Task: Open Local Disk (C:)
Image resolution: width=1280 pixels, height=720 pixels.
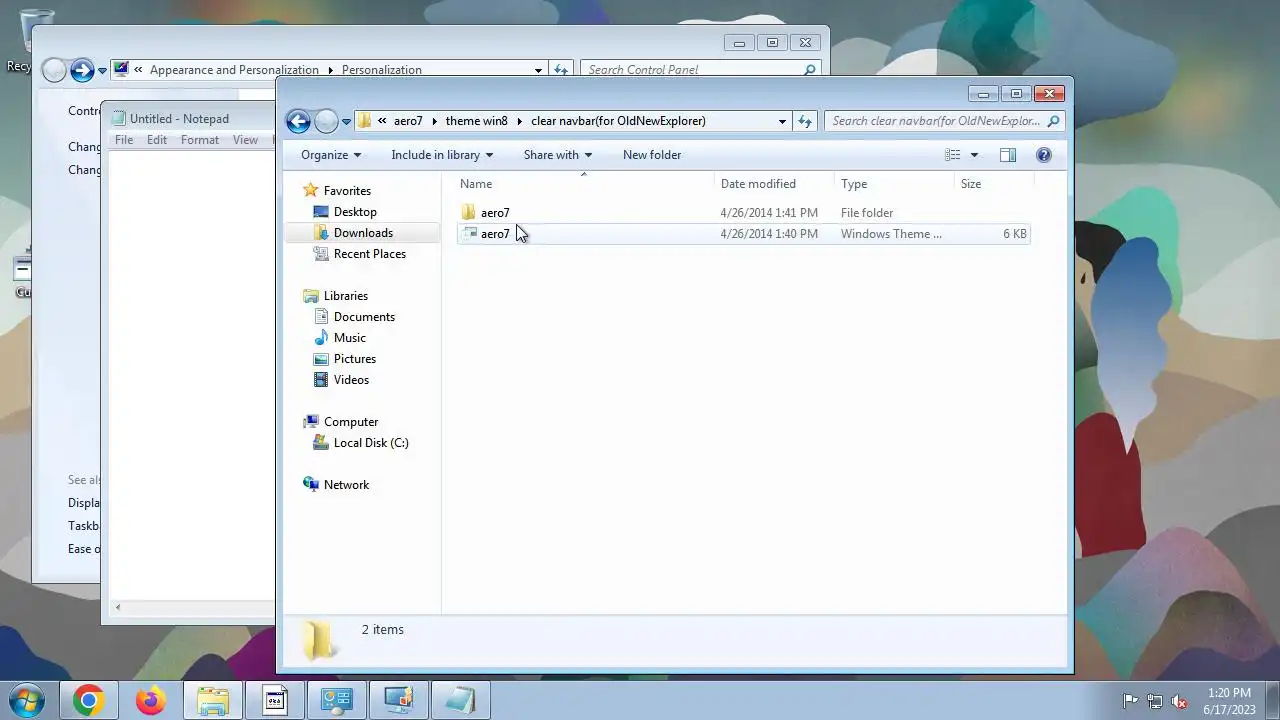Action: pos(371,443)
